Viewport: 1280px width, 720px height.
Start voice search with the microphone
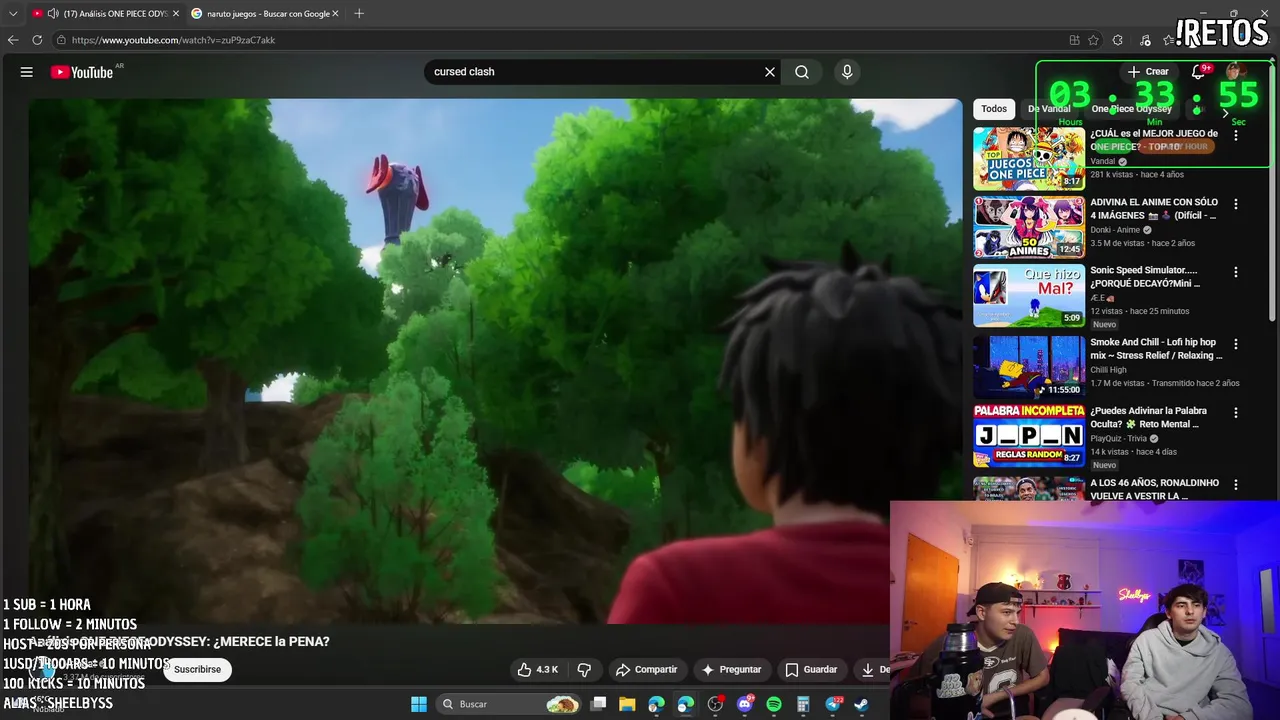coord(847,72)
